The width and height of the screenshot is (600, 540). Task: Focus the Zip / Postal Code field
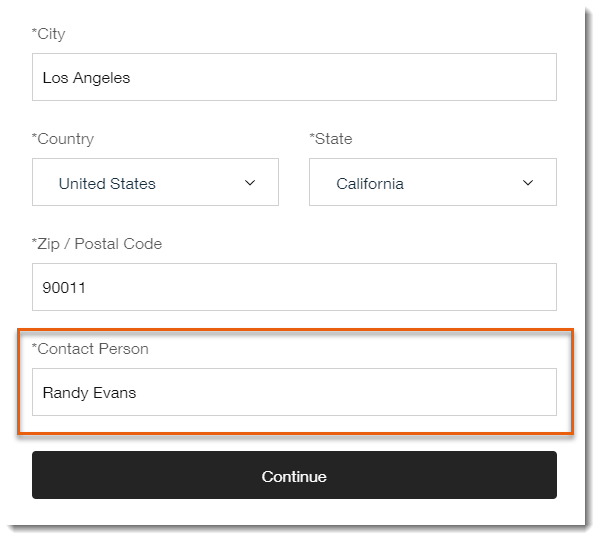294,287
